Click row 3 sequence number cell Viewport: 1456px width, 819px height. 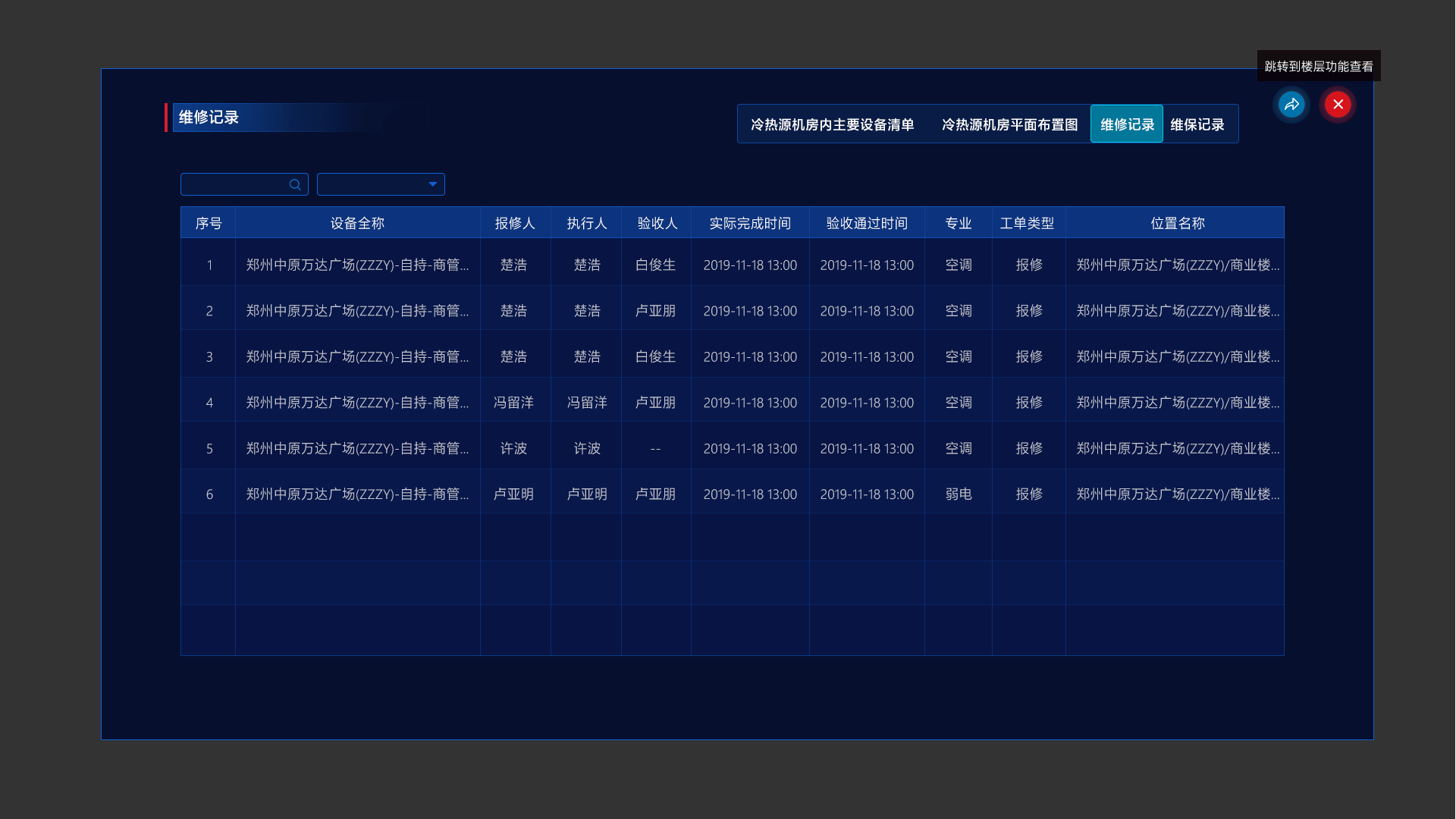pyautogui.click(x=209, y=357)
